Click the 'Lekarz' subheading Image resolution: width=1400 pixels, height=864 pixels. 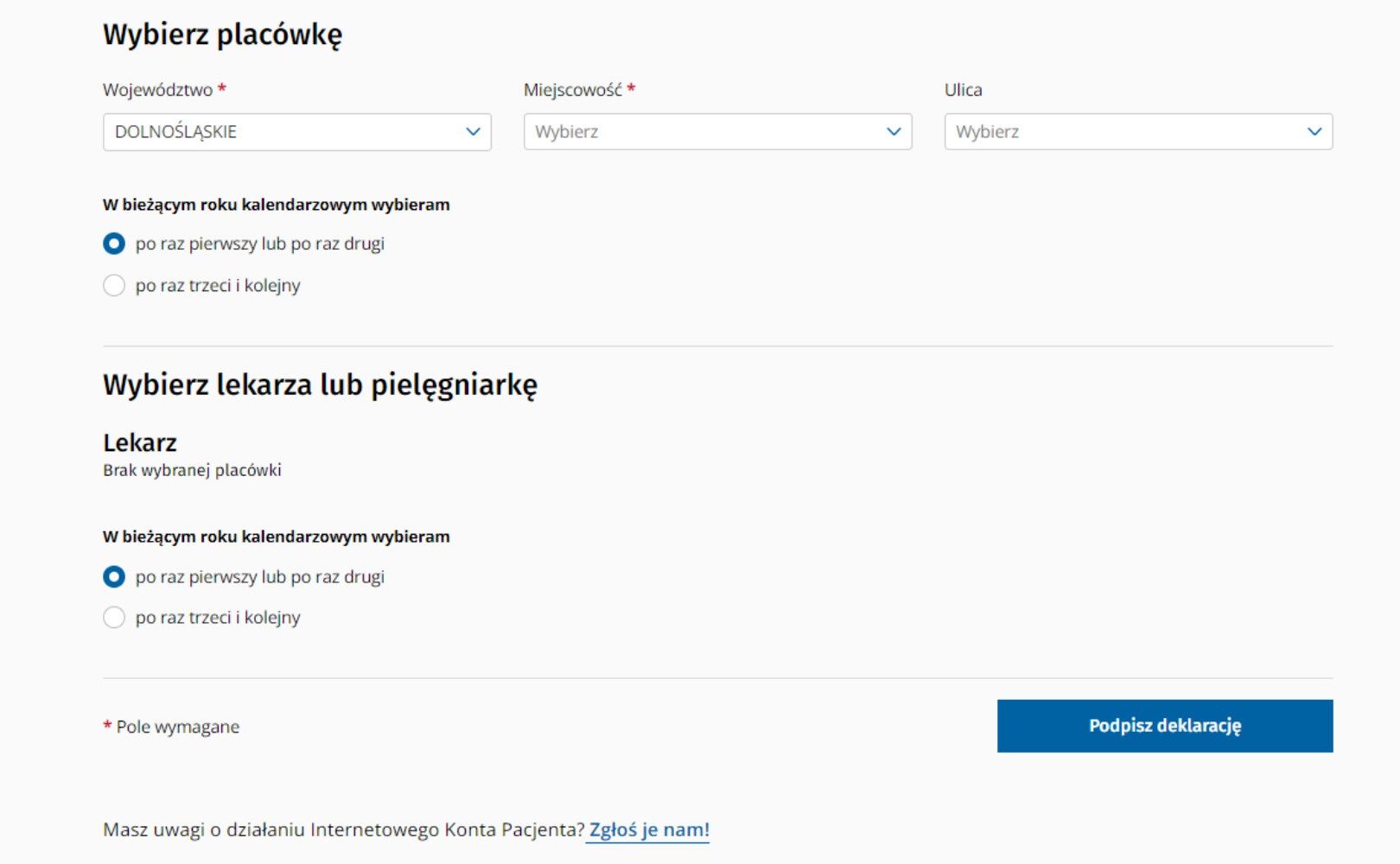click(x=140, y=442)
